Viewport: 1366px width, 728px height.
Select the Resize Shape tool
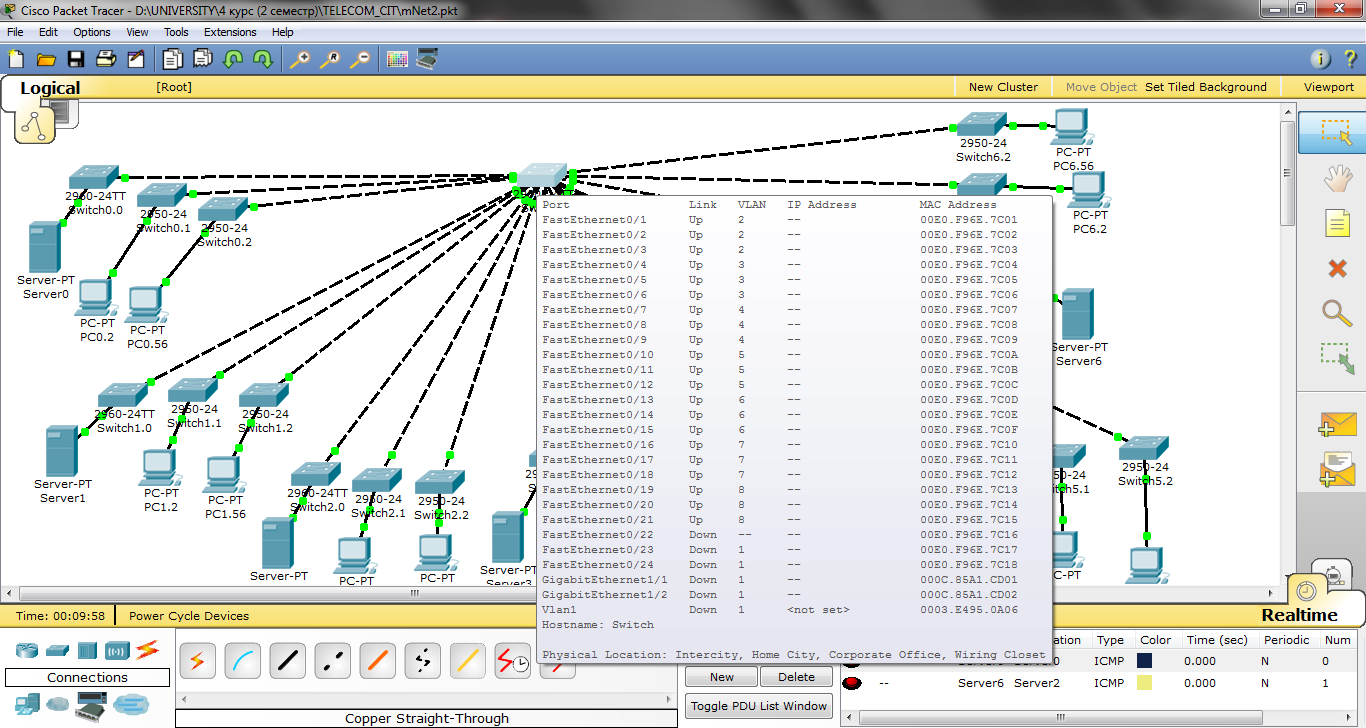(x=1337, y=358)
